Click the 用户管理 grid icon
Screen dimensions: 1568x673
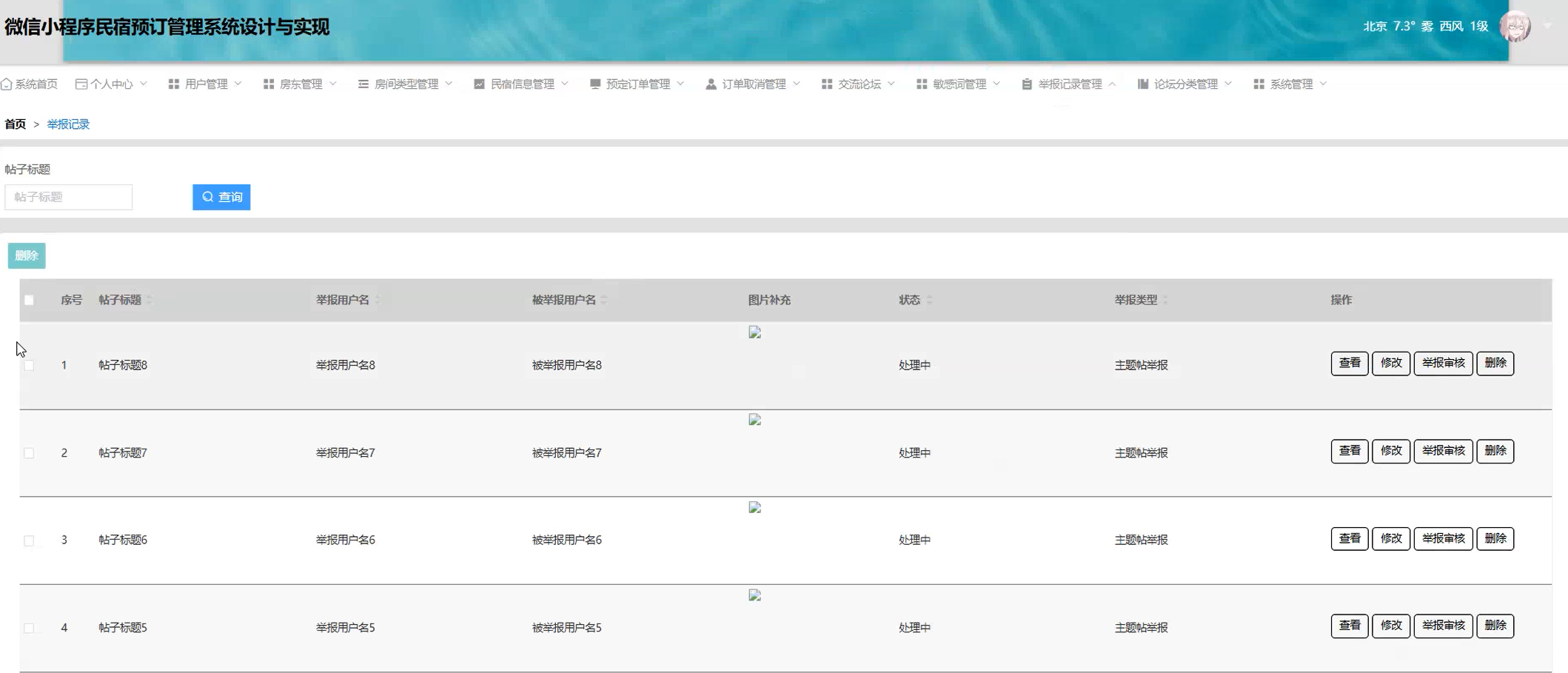coord(174,84)
